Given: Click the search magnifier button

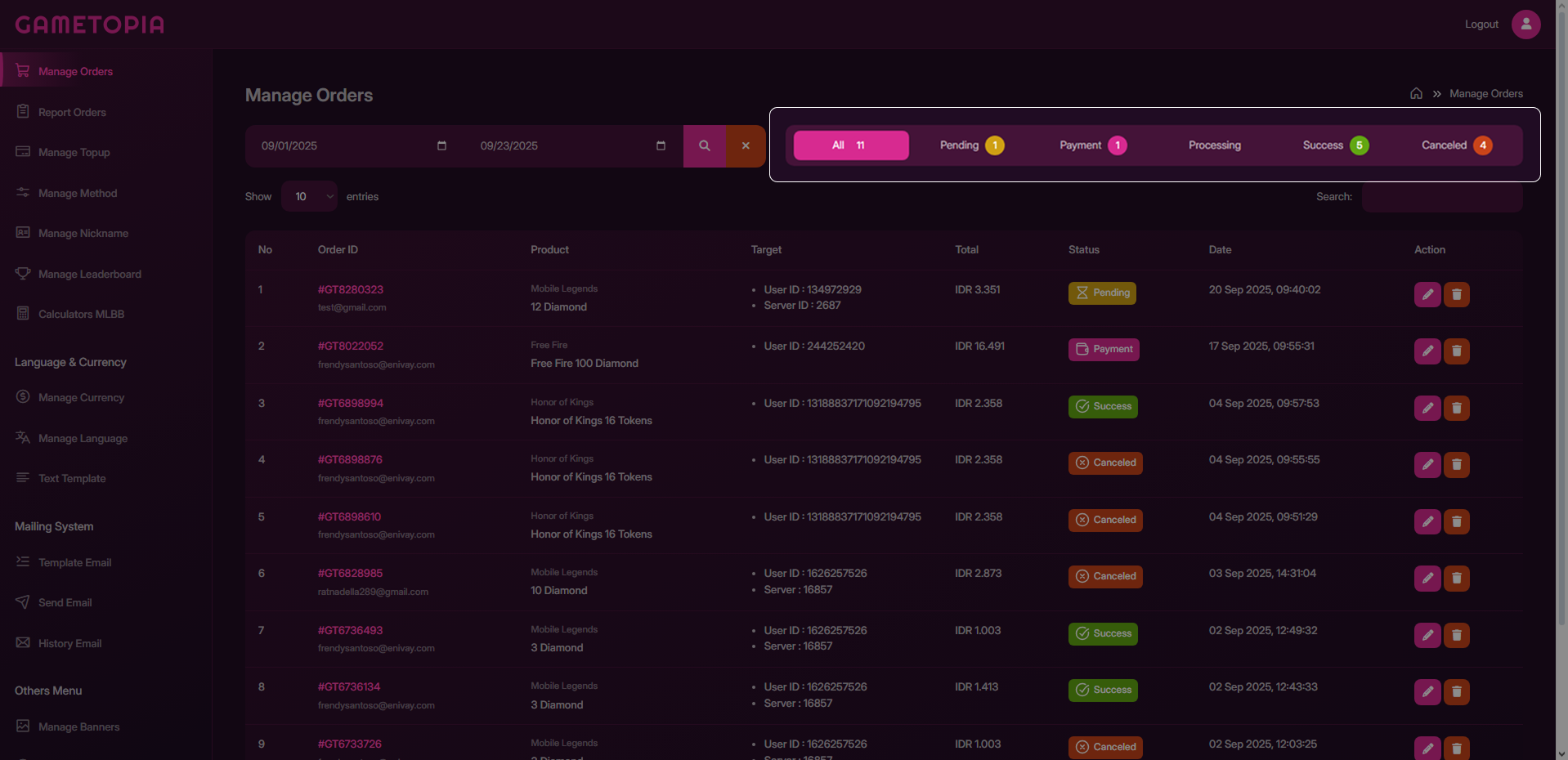Looking at the screenshot, I should 704,146.
